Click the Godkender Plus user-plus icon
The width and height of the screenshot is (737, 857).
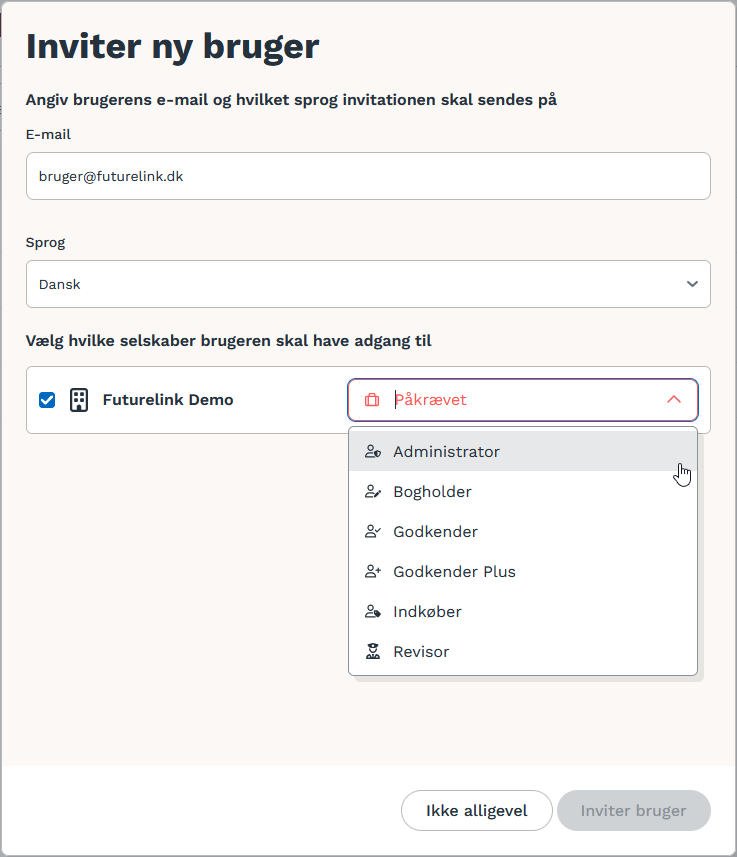tap(373, 571)
